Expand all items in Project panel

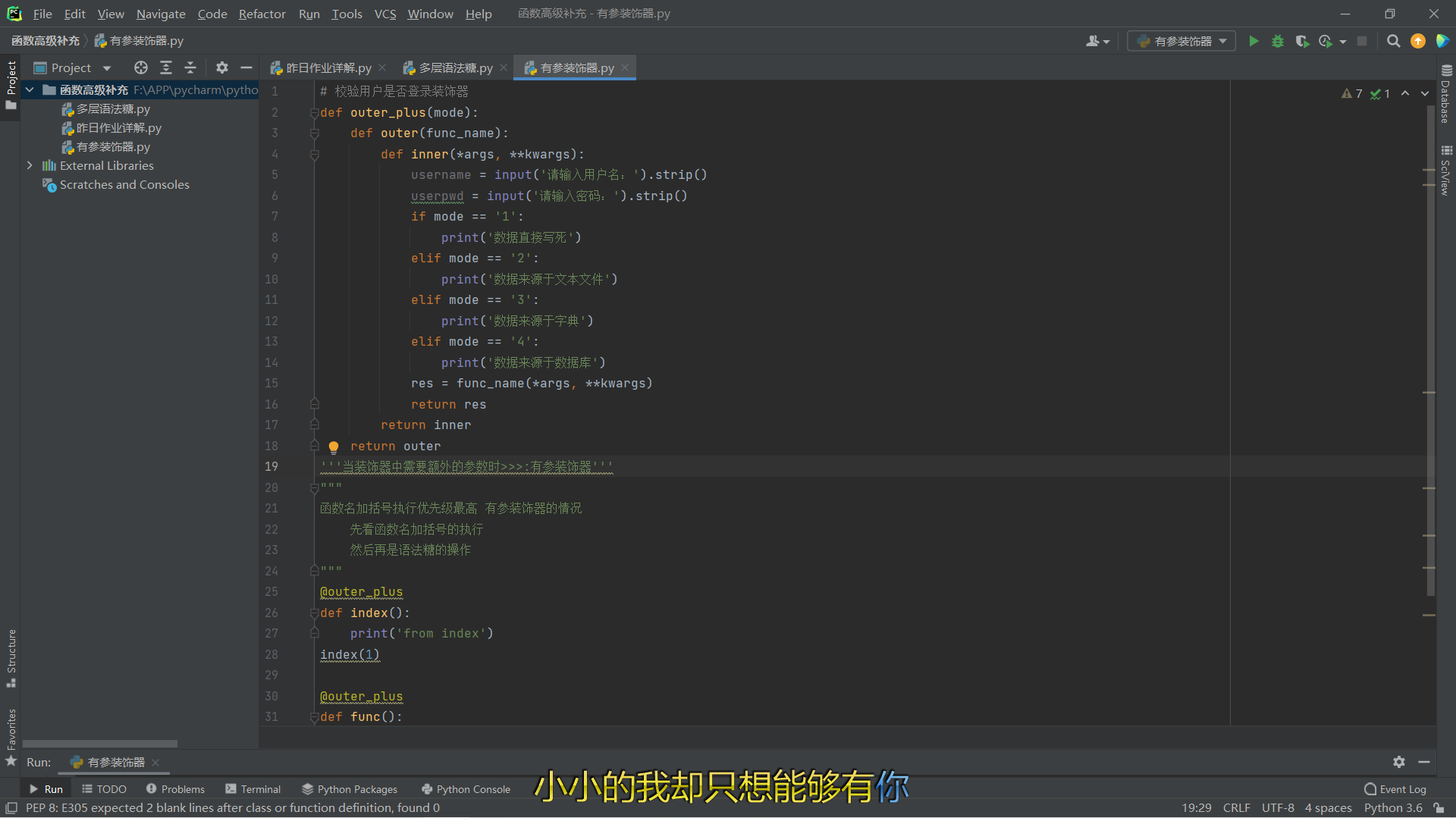166,67
